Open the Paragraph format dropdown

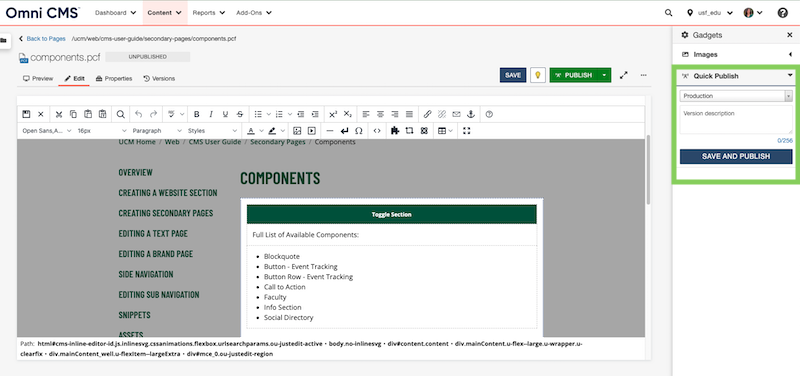[x=157, y=131]
